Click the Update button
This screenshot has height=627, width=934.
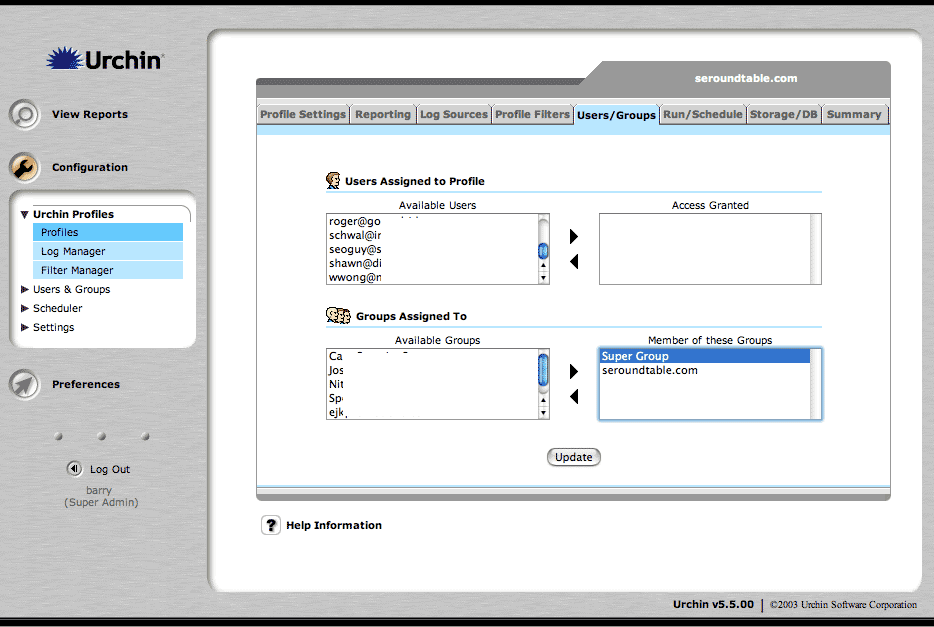pyautogui.click(x=574, y=457)
